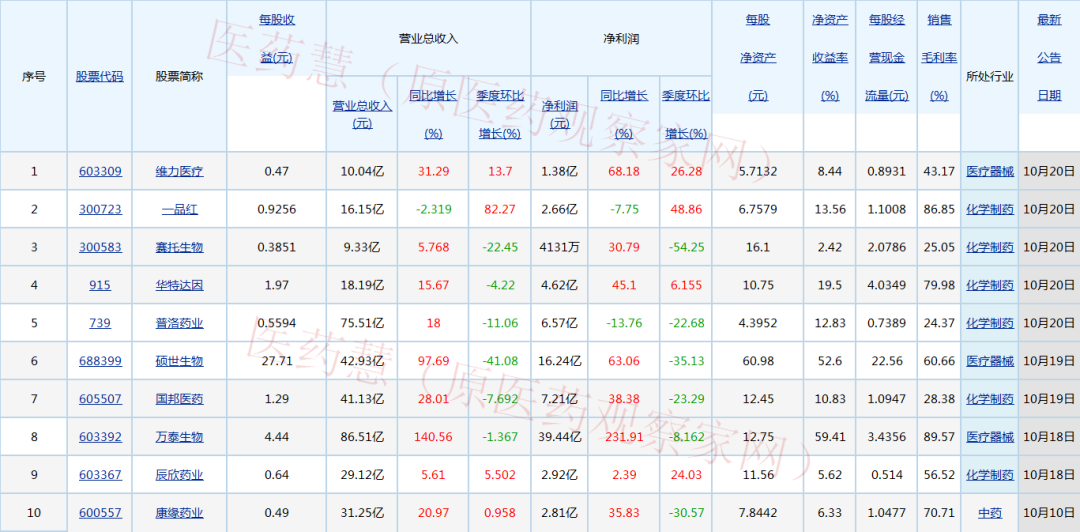Viewport: 1080px width, 532px height.
Task: Sort by 最新公告日期 column header
Action: pos(1049,58)
